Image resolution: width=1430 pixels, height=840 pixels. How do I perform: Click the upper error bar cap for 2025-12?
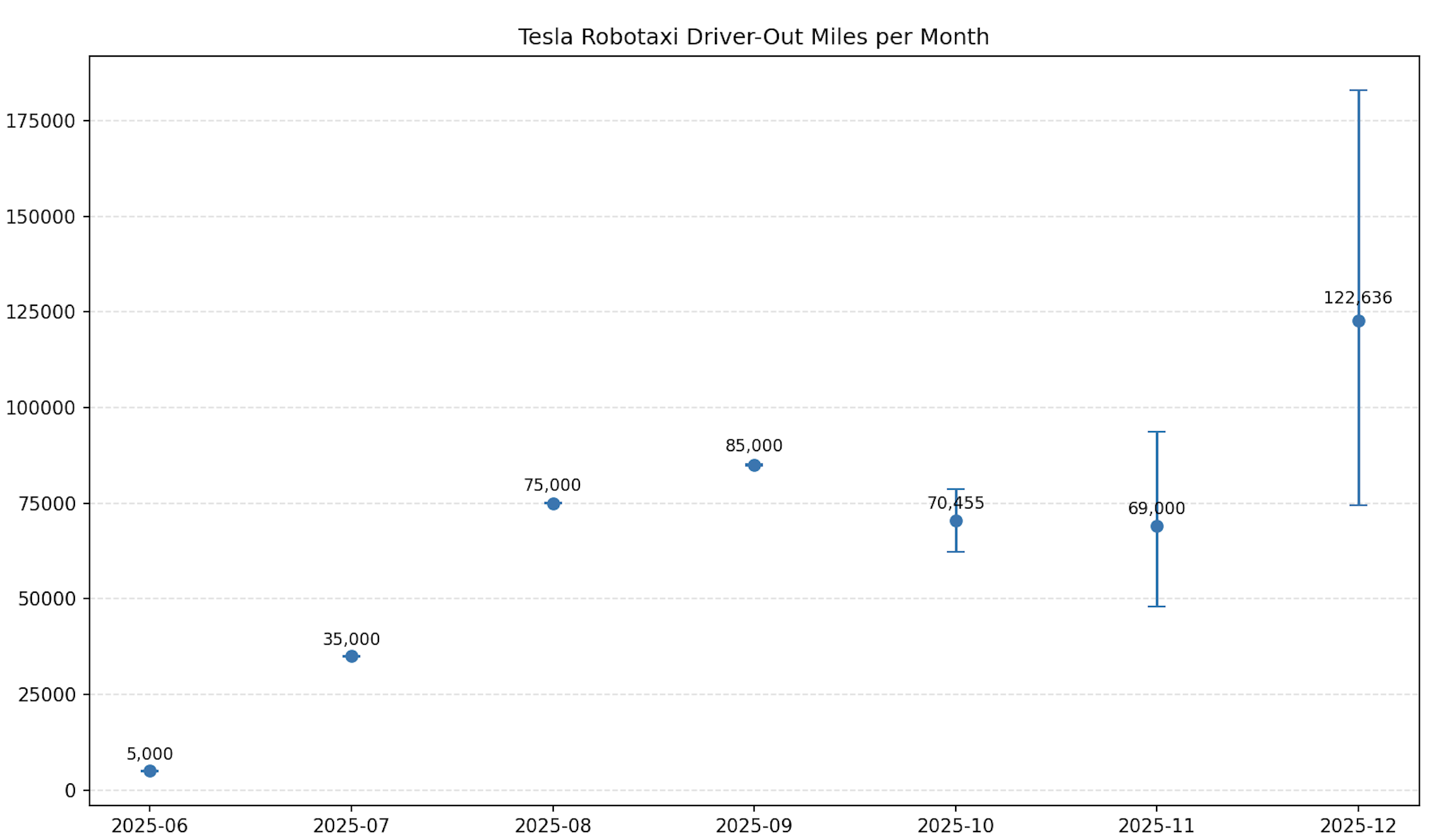1358,91
